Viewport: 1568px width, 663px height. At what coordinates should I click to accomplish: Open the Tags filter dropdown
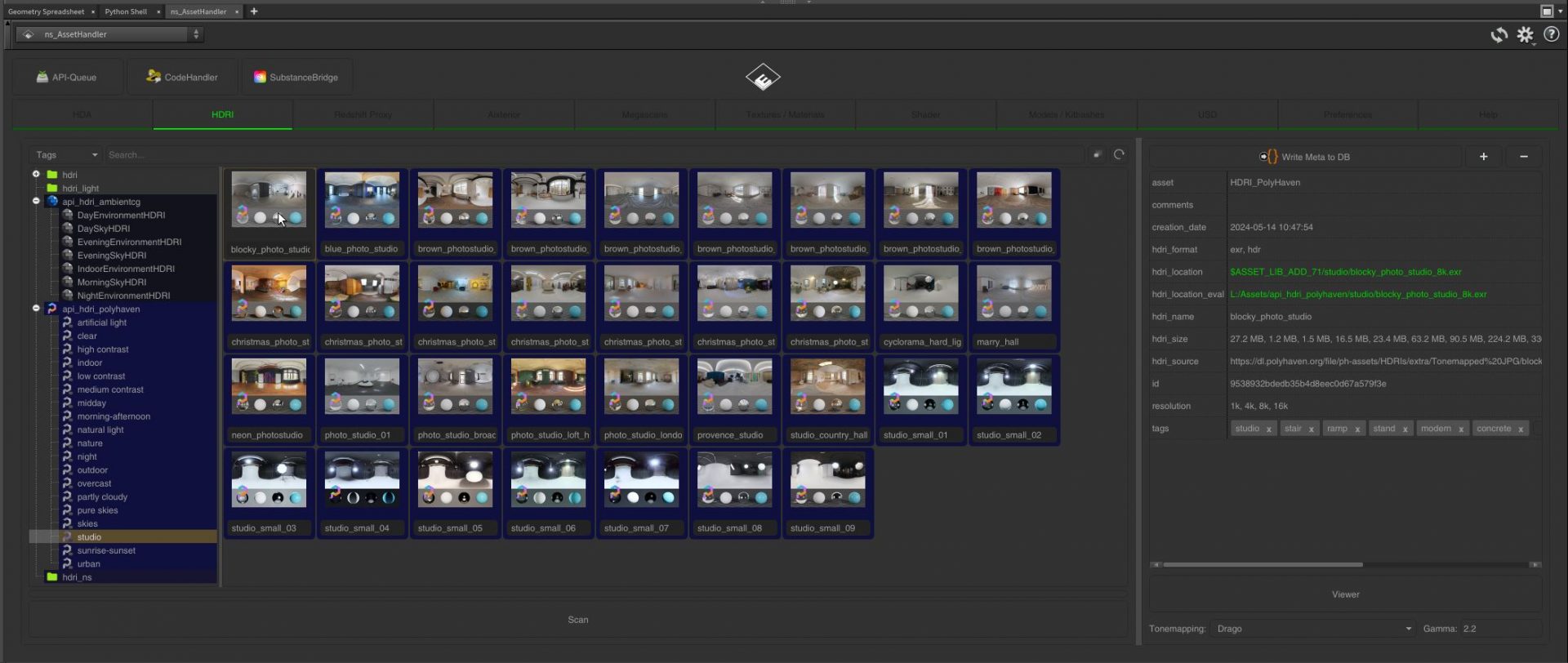[67, 155]
